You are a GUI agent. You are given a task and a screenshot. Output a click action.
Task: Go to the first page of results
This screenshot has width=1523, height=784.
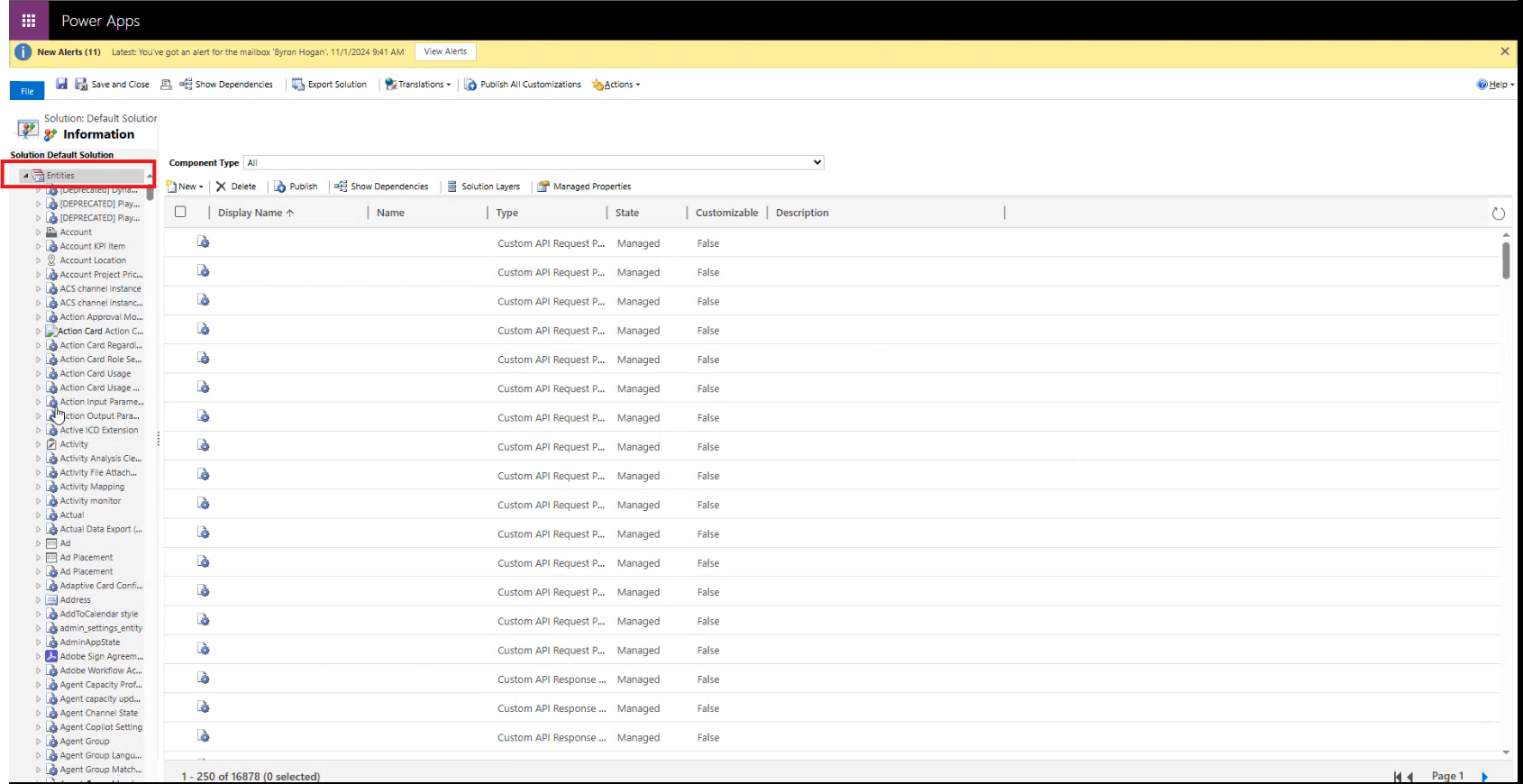click(1397, 777)
